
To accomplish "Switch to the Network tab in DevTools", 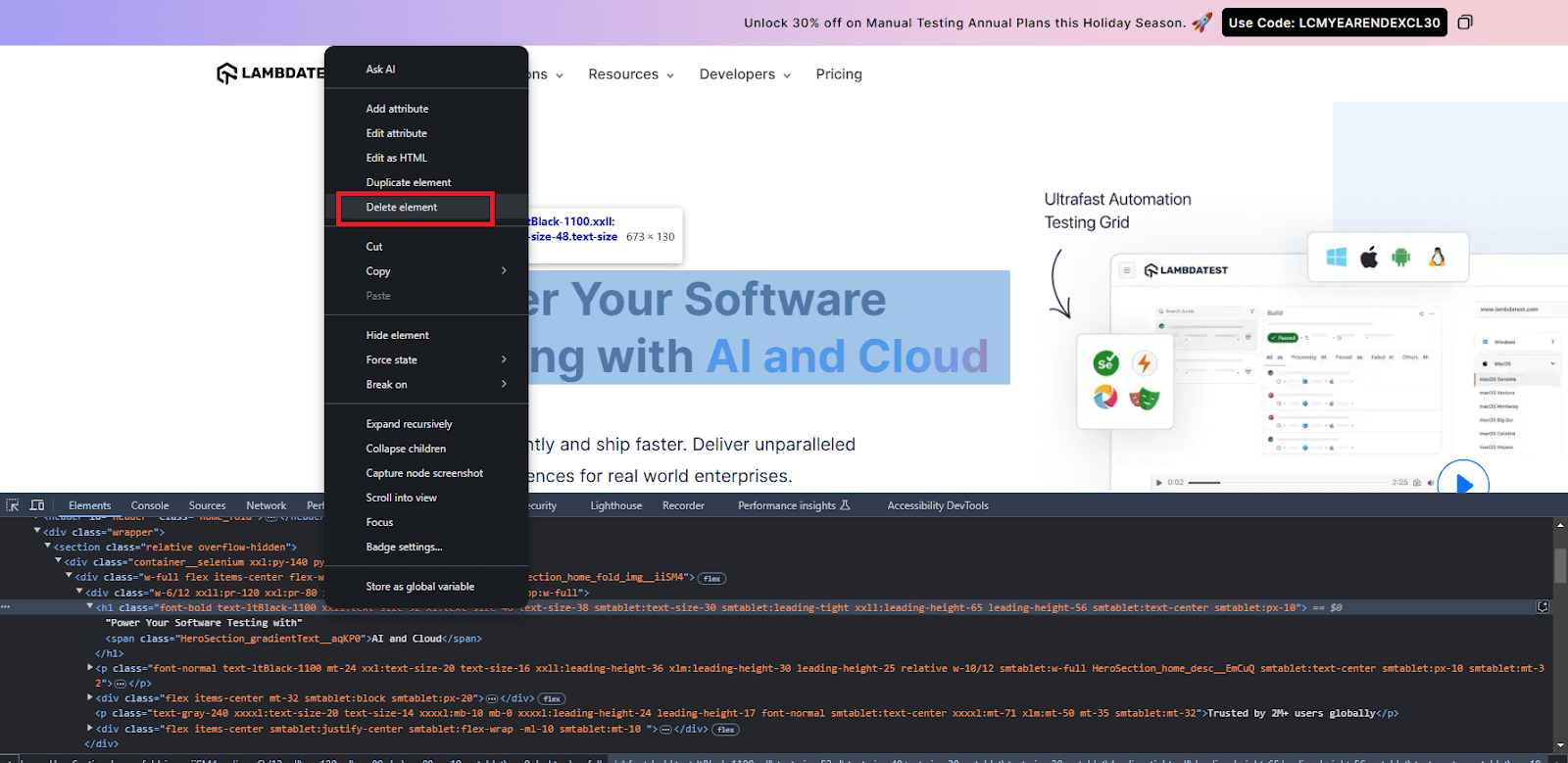I will (x=267, y=505).
